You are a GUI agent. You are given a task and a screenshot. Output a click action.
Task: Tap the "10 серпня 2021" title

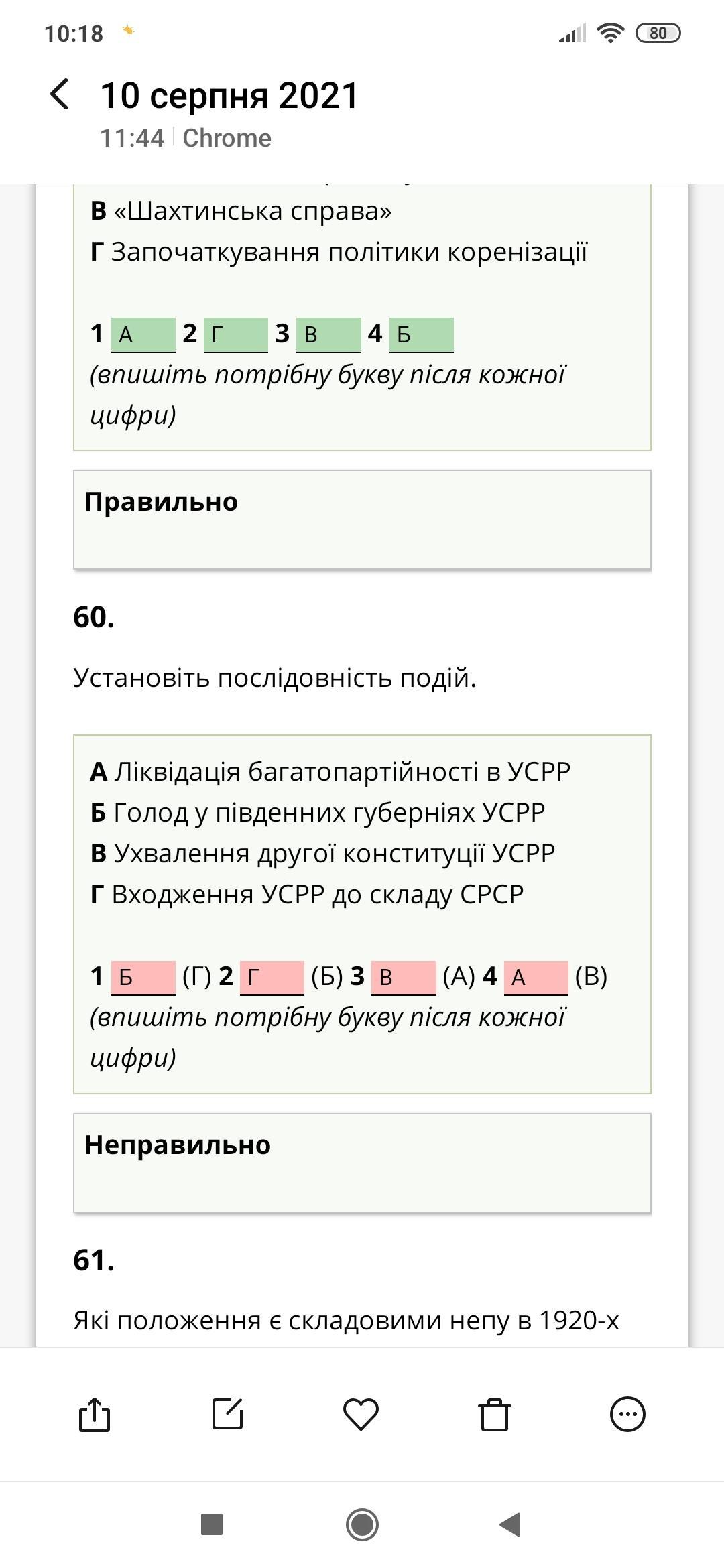tap(229, 95)
